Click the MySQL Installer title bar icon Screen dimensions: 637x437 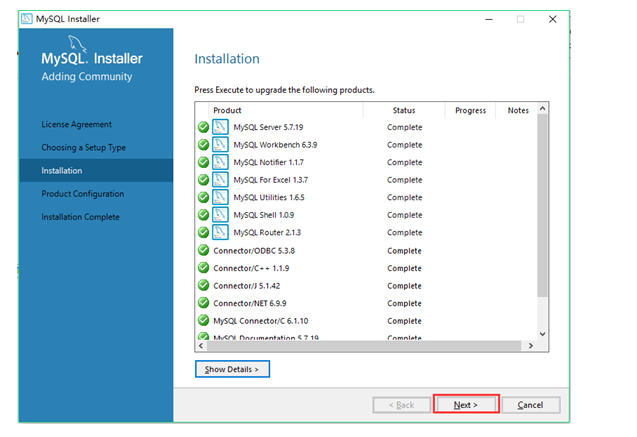coord(27,19)
